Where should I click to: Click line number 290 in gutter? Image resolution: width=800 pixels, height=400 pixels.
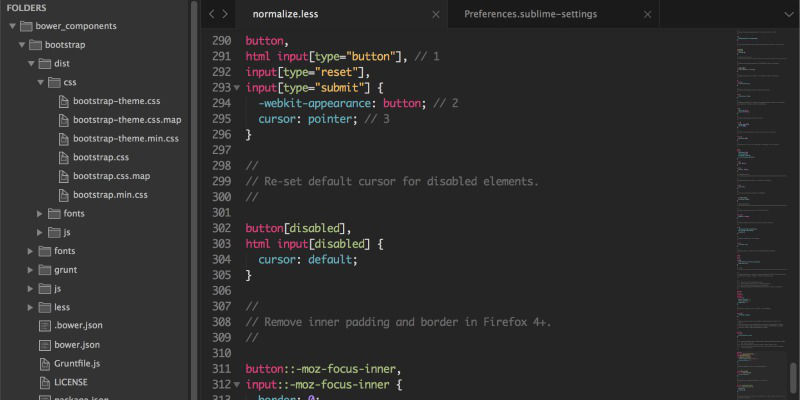[x=221, y=41]
